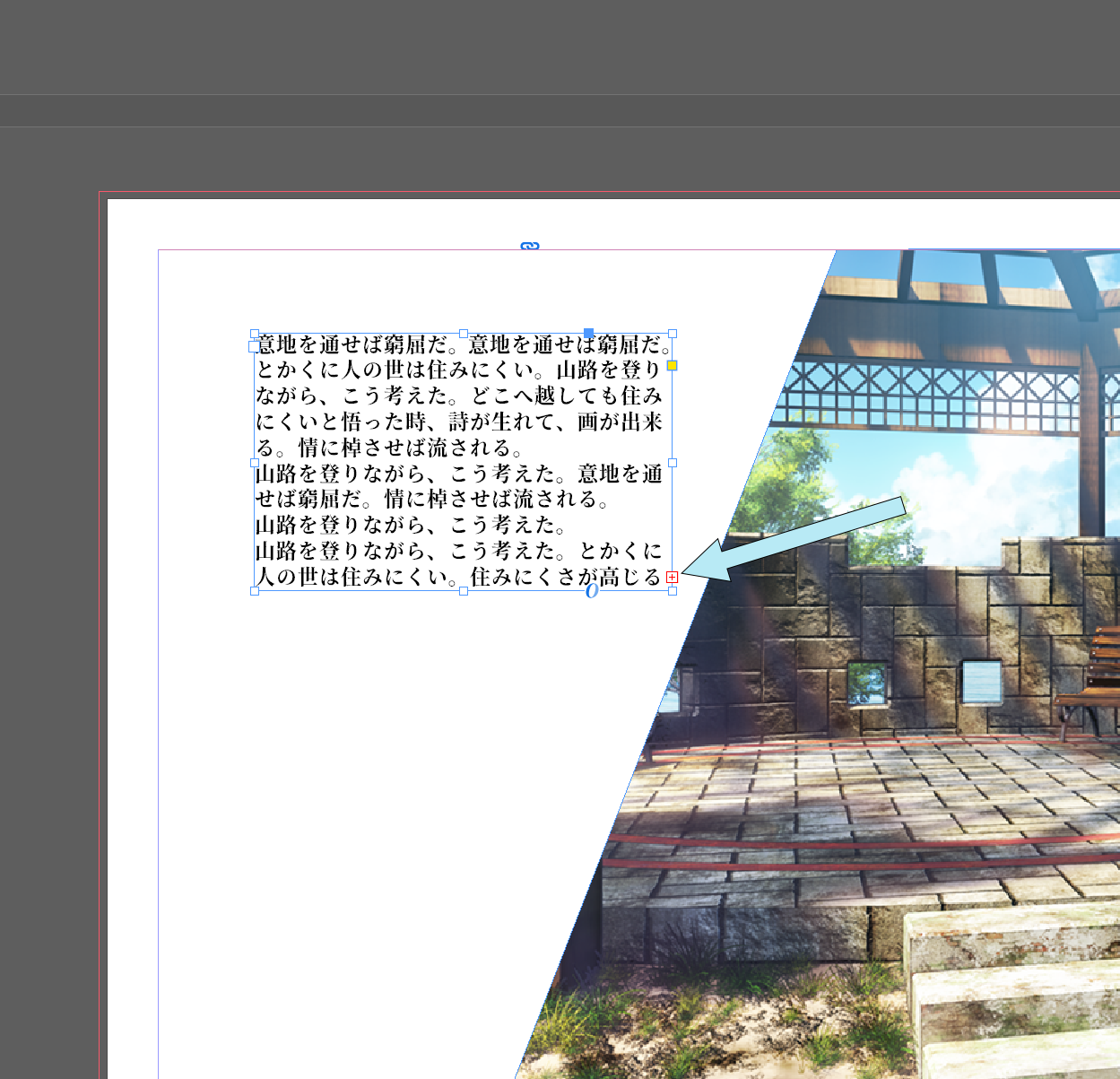
Task: Click the yellow live corners square
Action: (x=673, y=366)
